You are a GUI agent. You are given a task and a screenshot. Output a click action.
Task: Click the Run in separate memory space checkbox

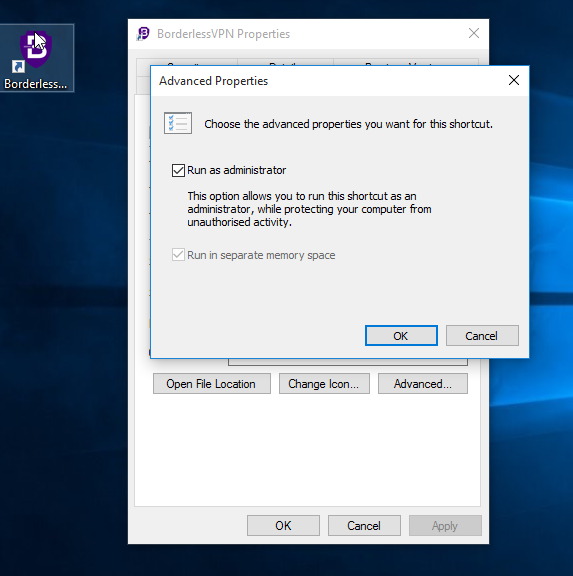pyautogui.click(x=178, y=255)
